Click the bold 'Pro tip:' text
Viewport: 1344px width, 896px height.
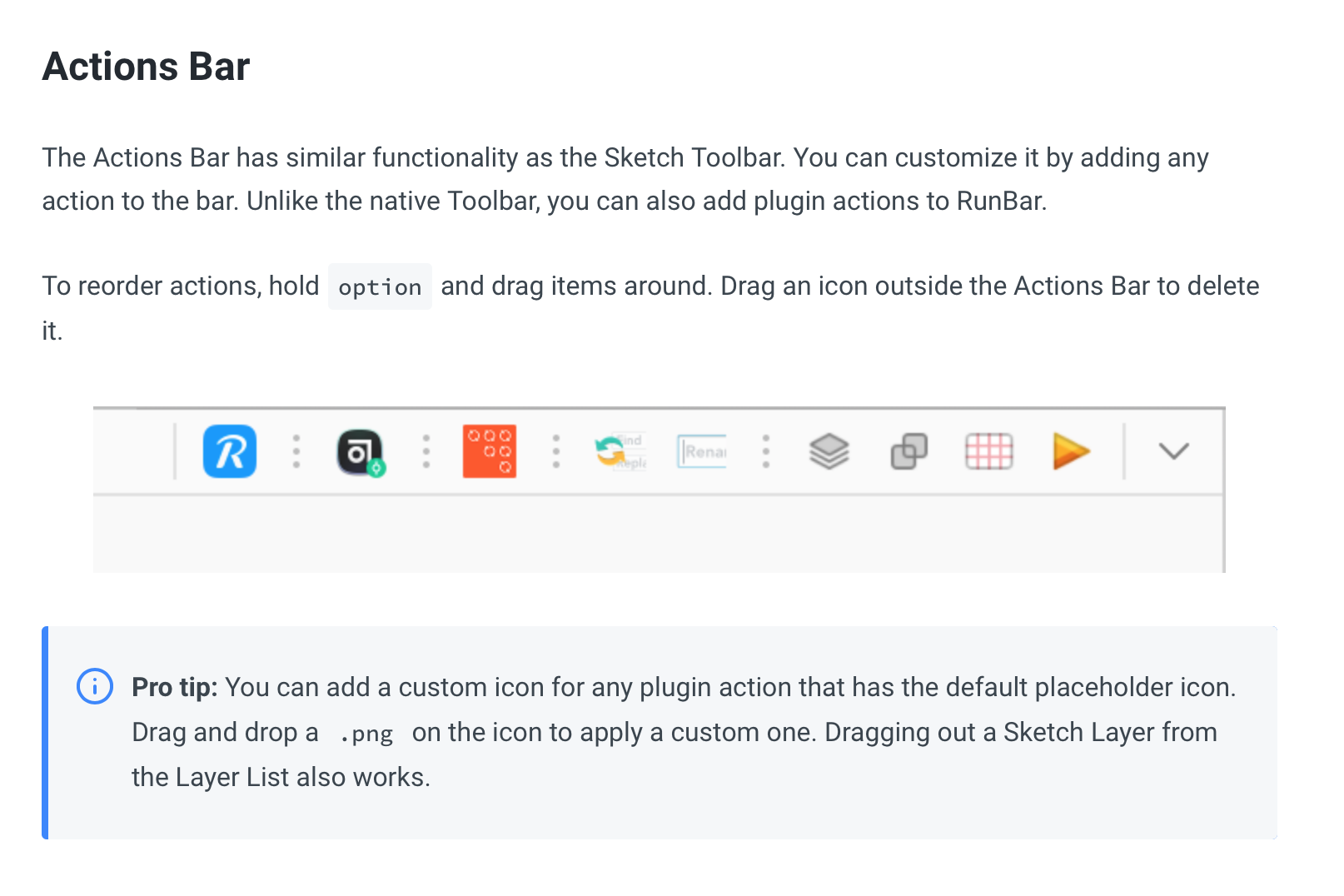174,687
